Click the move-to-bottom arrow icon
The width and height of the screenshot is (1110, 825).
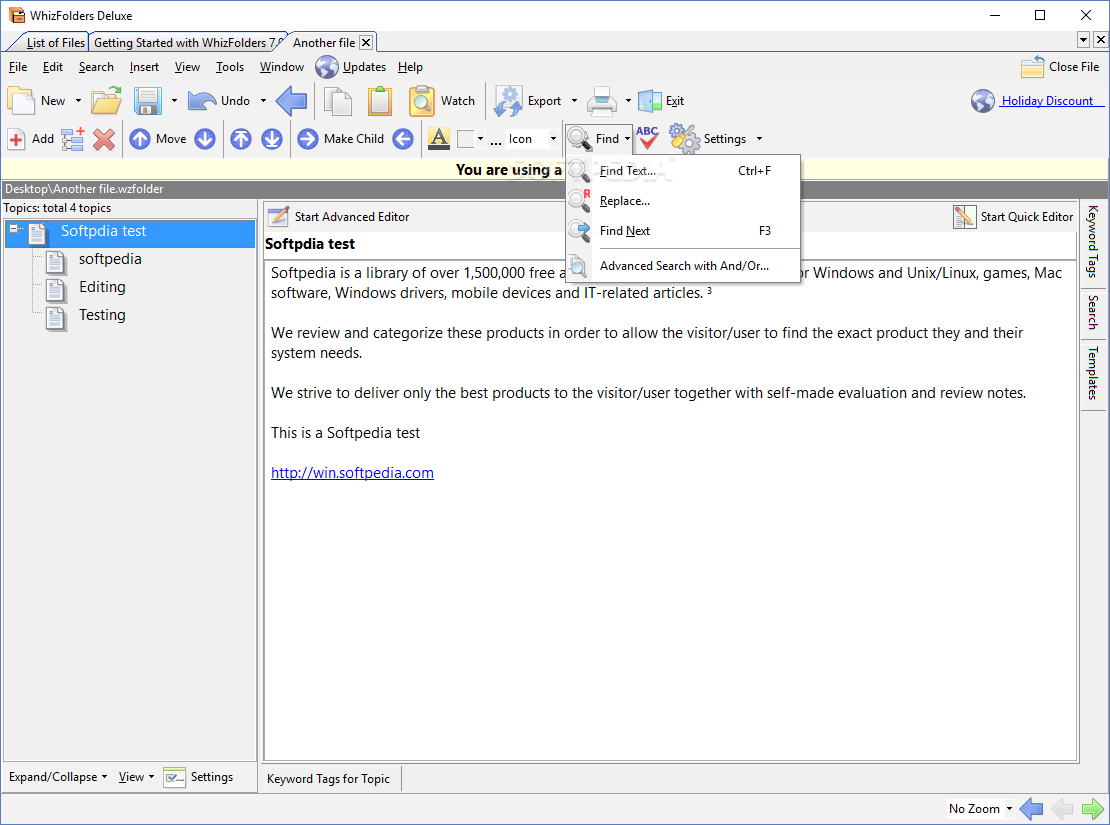(x=272, y=139)
